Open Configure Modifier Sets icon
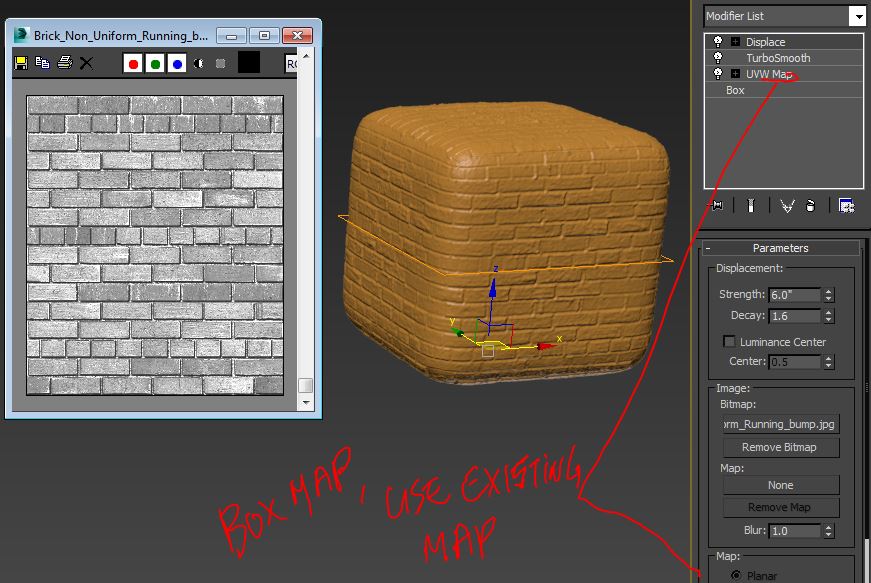The height and width of the screenshot is (583, 871). click(846, 206)
